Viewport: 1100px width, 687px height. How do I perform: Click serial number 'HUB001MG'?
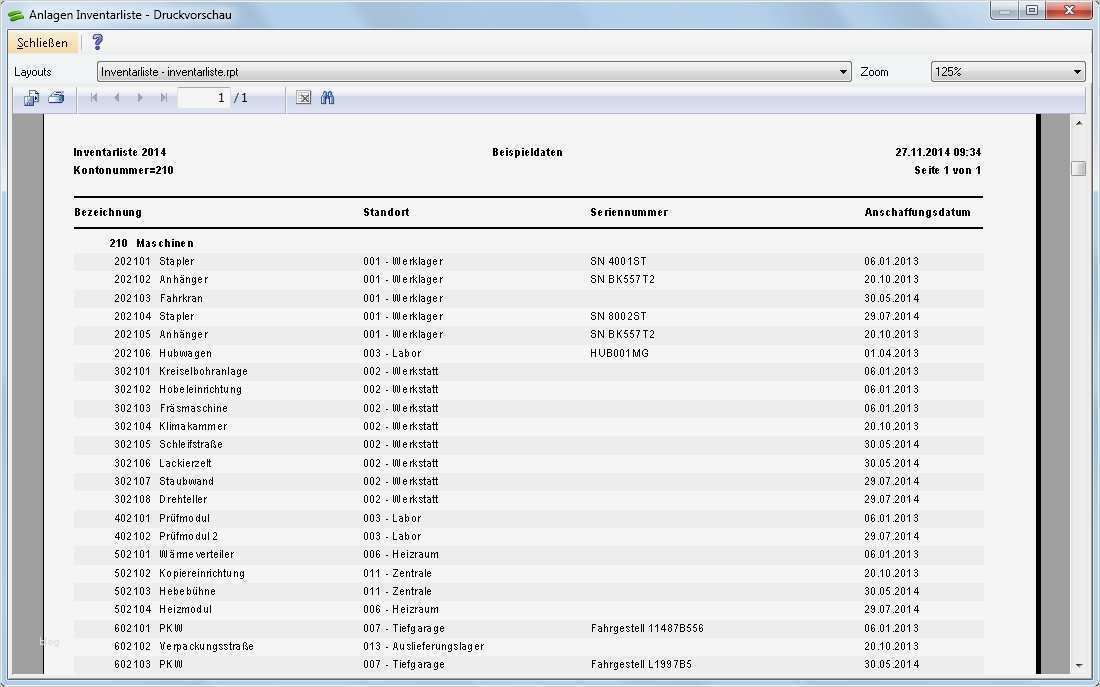click(x=619, y=353)
